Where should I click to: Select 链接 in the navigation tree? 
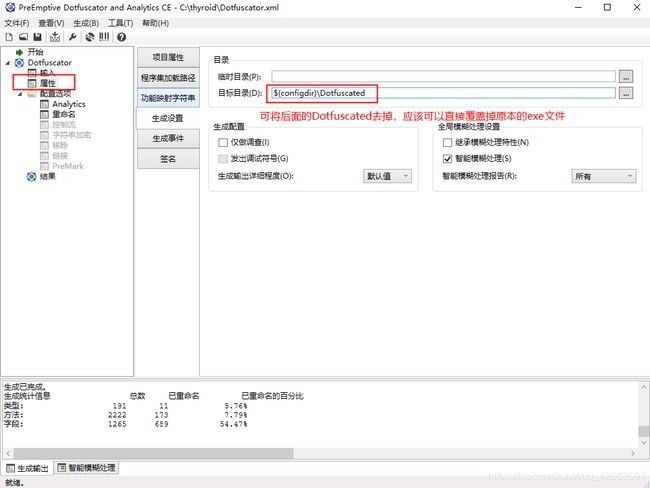60,156
